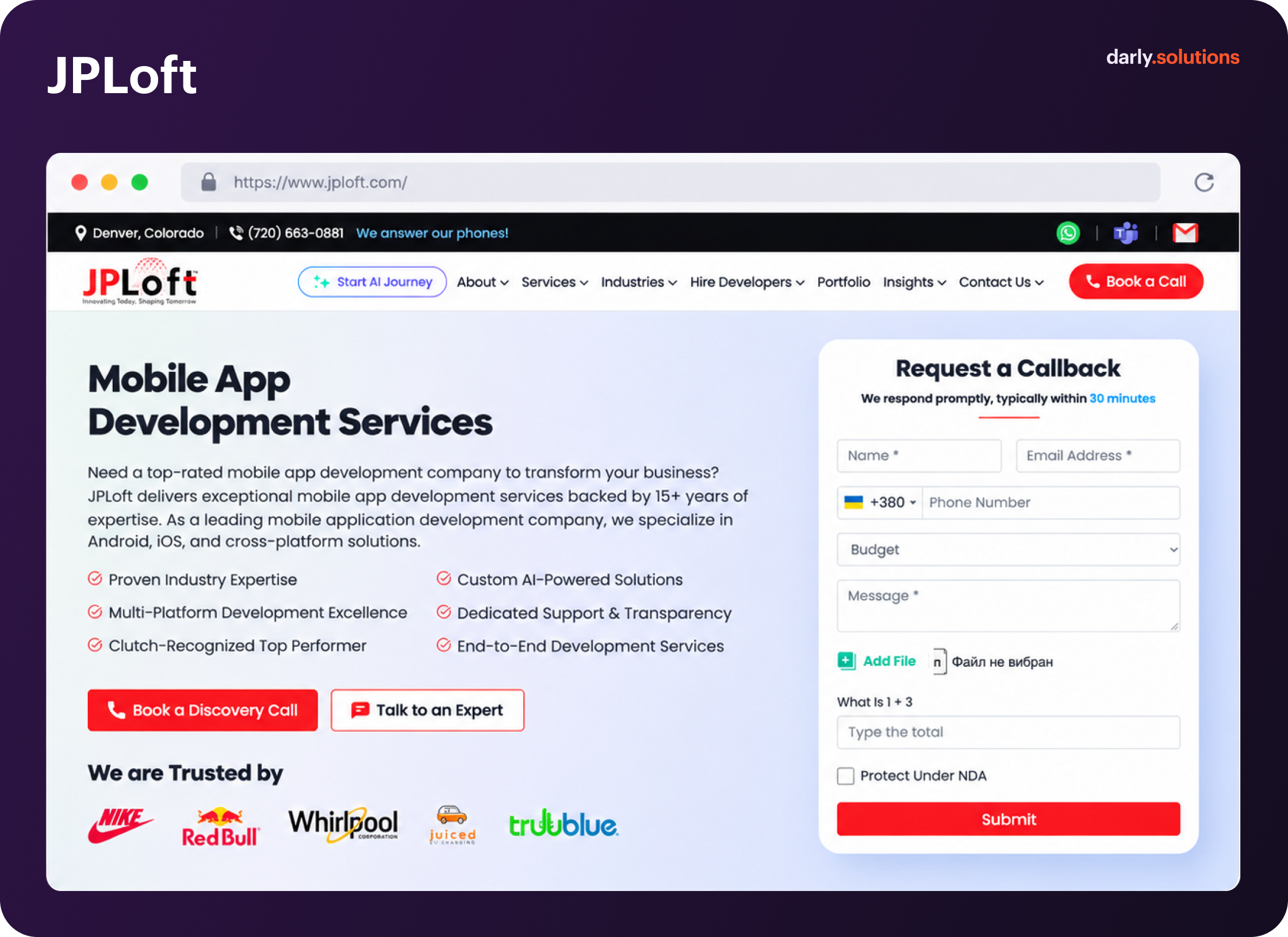
Task: Expand the Services menu
Action: 554,282
